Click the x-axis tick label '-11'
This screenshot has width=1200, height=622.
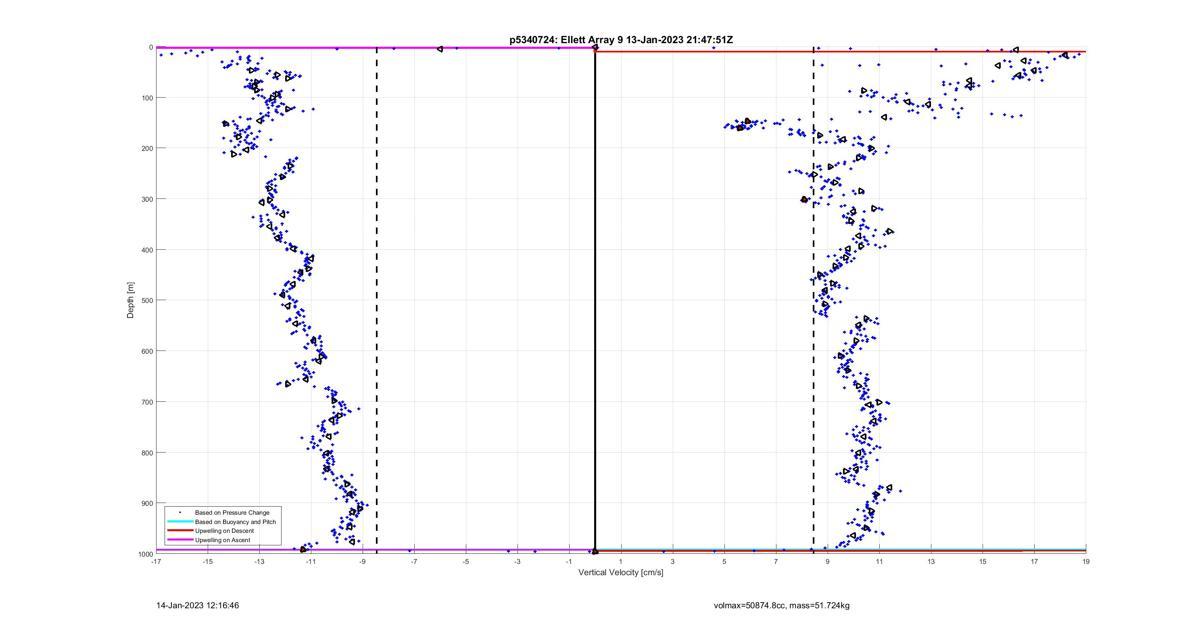311,561
